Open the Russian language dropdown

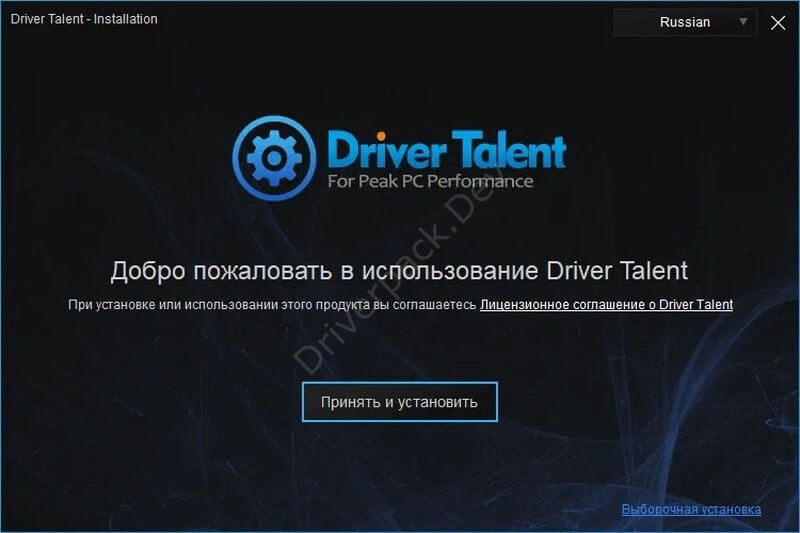coord(685,22)
